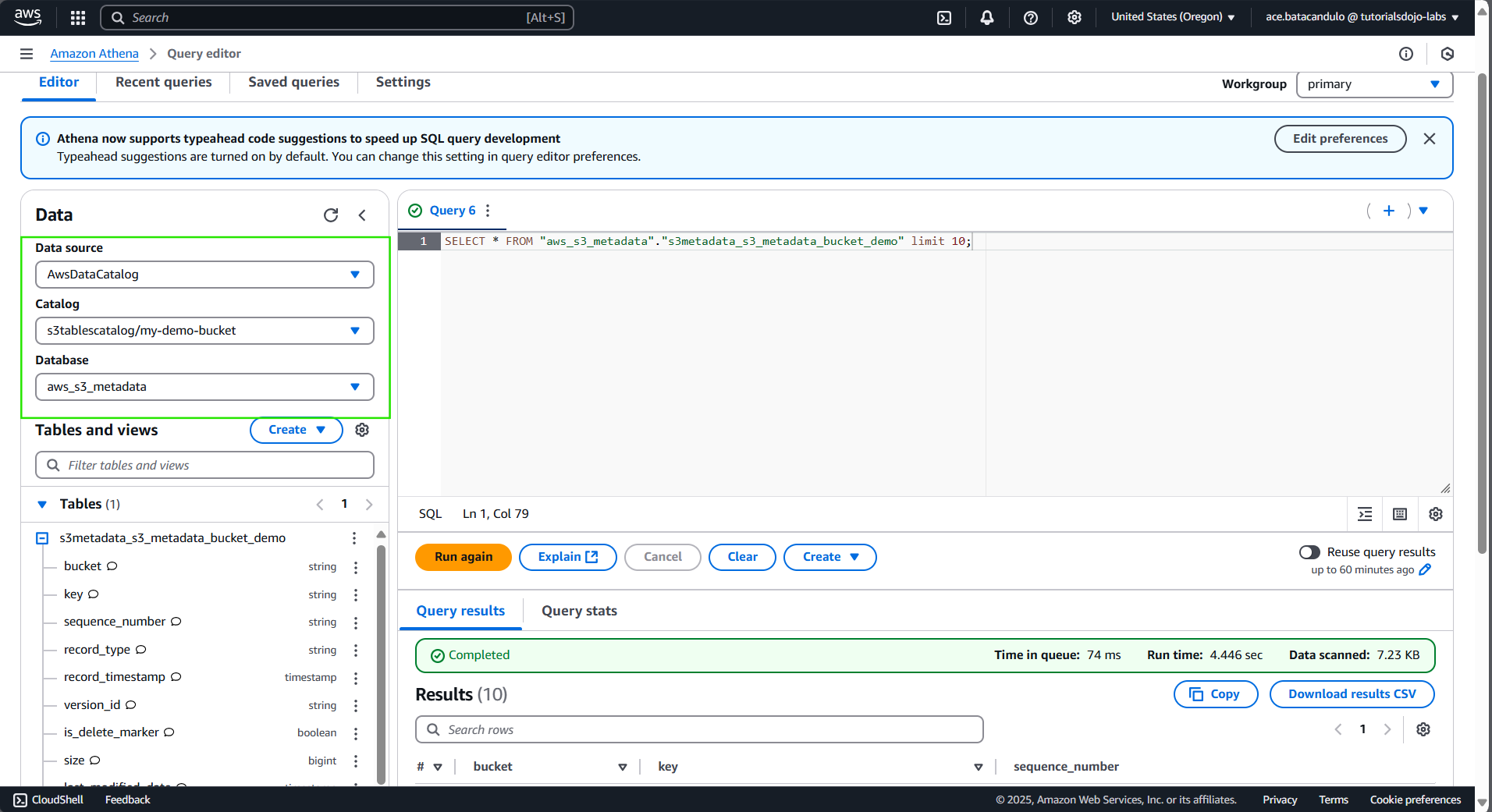Dismiss the typeahead suggestions banner
Viewport: 1492px width, 812px height.
pyautogui.click(x=1430, y=139)
